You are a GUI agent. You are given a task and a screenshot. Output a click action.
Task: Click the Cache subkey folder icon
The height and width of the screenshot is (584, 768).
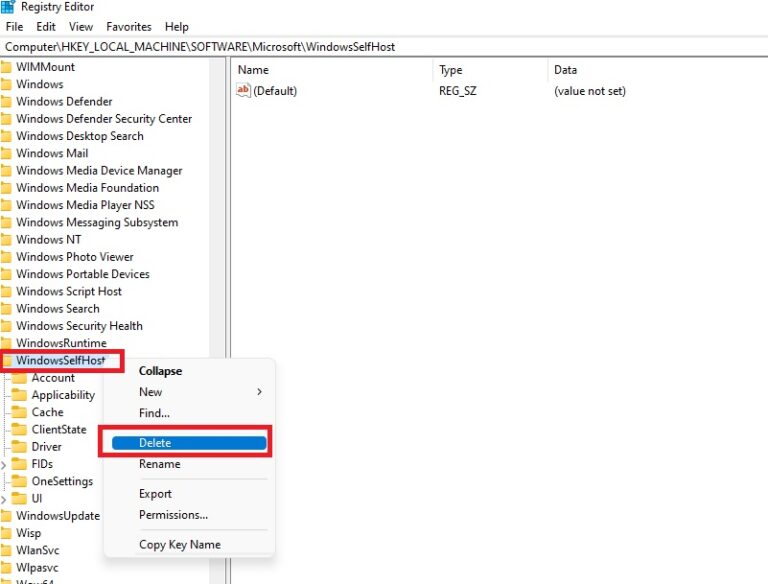click(19, 412)
